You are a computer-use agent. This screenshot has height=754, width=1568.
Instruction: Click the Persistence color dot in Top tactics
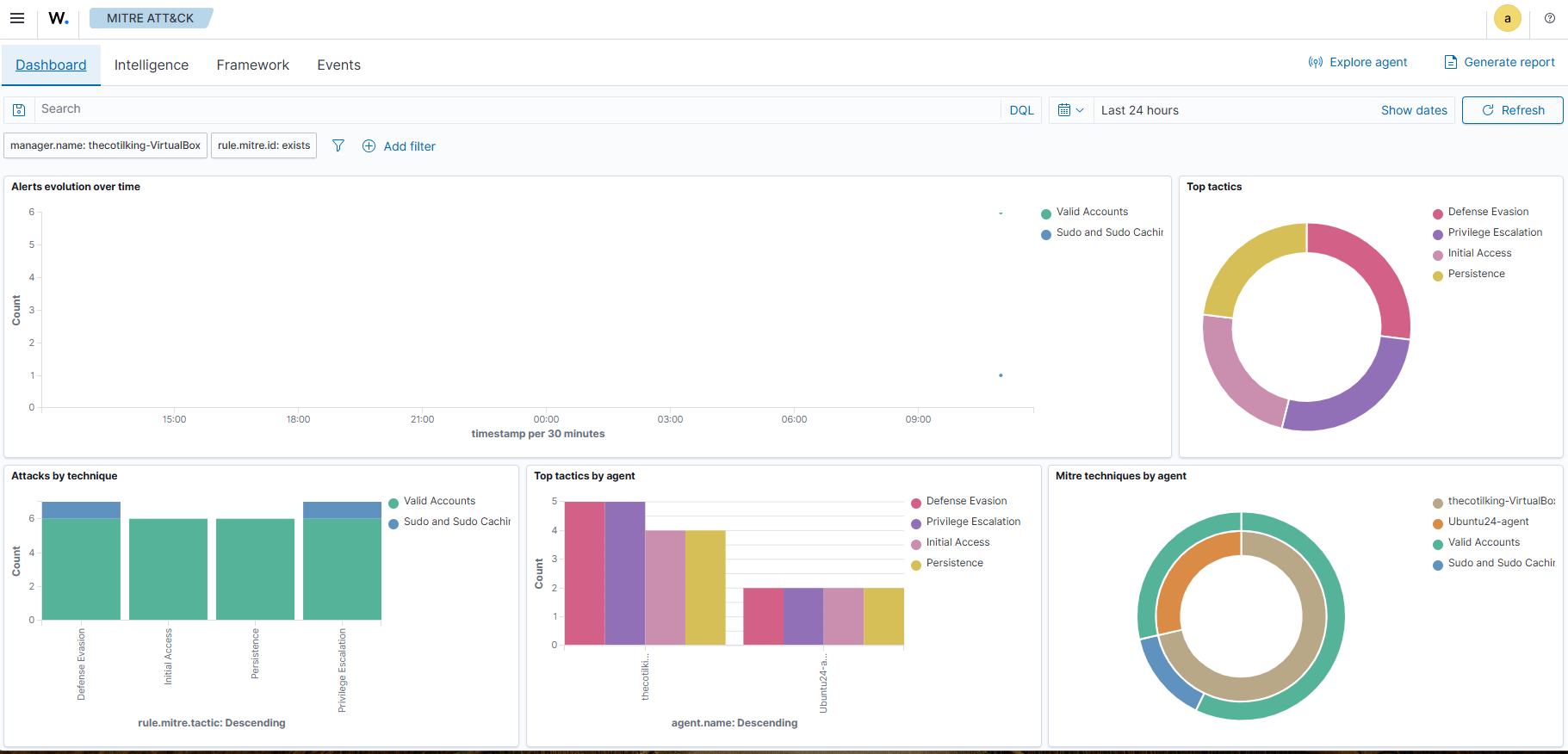(1438, 275)
